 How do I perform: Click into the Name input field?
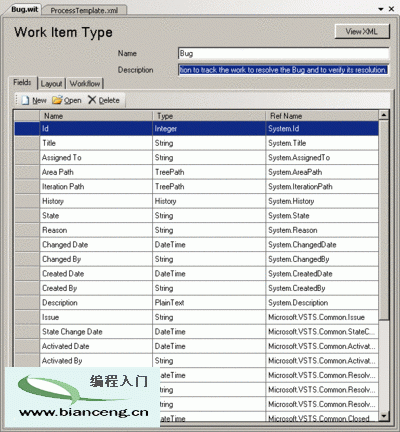coord(283,54)
